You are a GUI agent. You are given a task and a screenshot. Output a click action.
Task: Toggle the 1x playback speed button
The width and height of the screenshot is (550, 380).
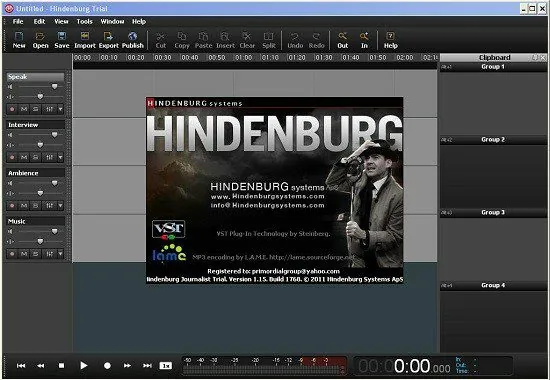pyautogui.click(x=166, y=366)
